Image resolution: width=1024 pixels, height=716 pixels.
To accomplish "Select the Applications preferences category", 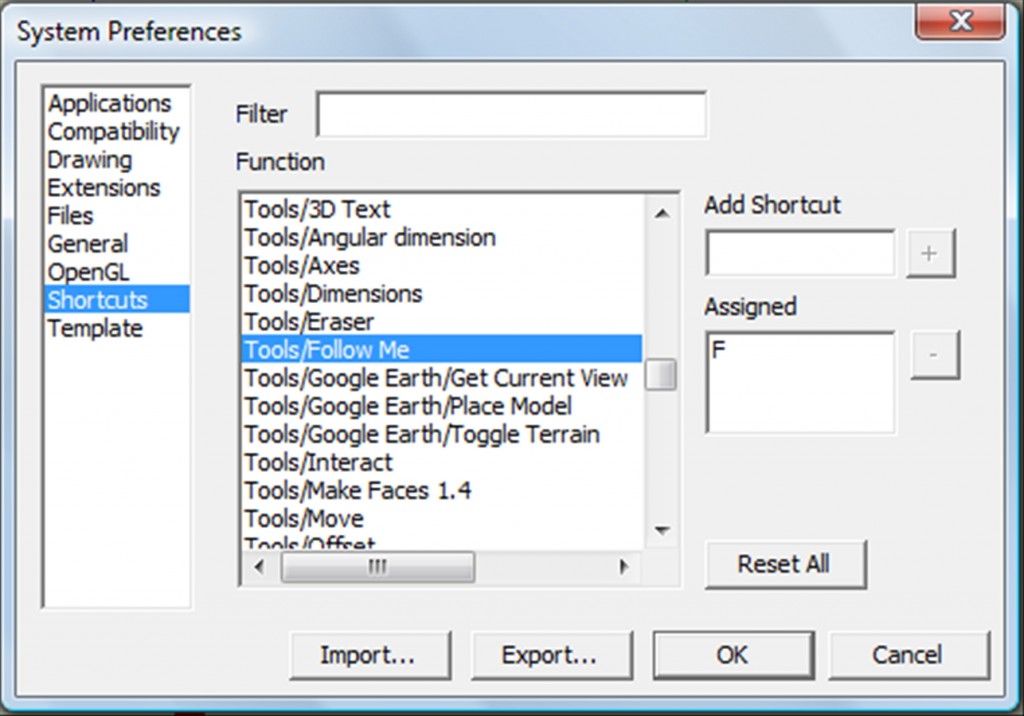I will (110, 104).
